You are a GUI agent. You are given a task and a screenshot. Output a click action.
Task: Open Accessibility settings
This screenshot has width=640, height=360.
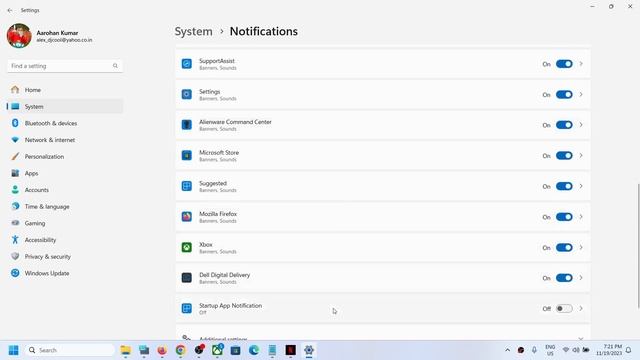[x=65, y=240]
